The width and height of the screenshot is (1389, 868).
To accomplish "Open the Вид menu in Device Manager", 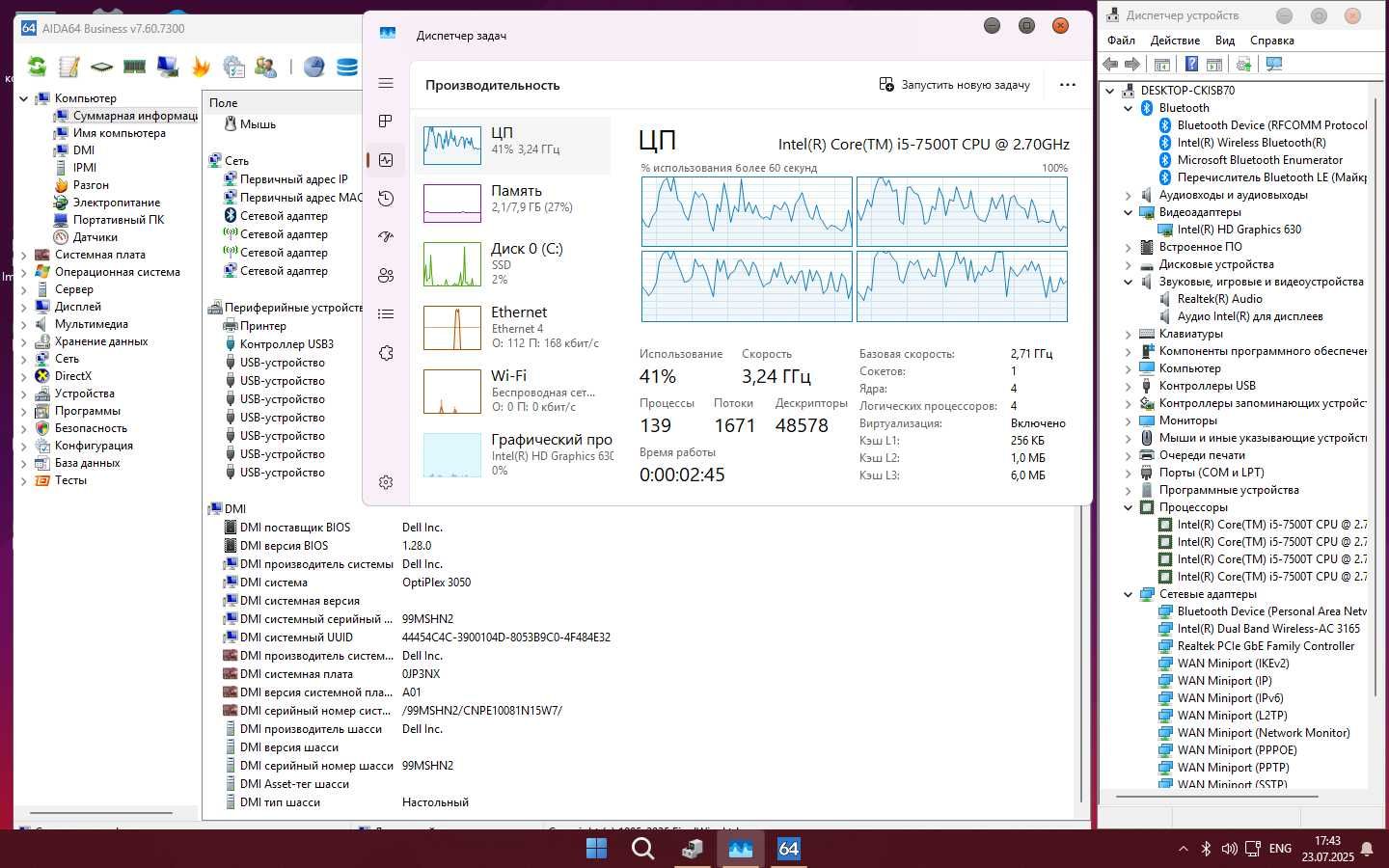I will [1225, 41].
